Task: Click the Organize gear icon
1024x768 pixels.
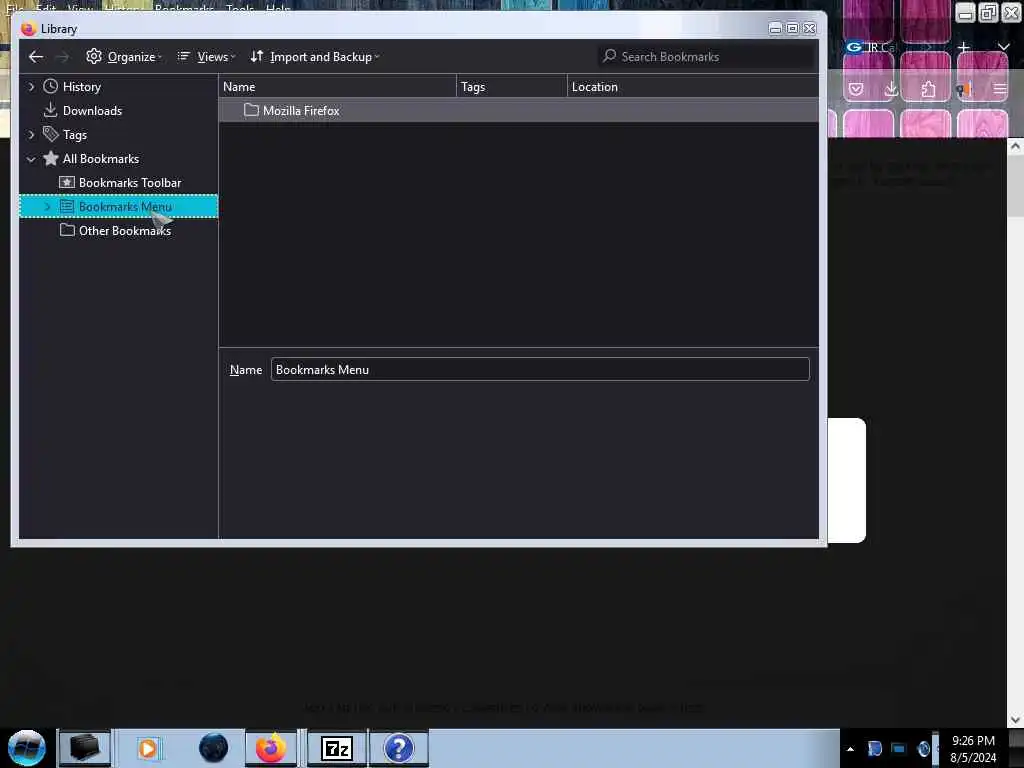Action: pos(94,56)
